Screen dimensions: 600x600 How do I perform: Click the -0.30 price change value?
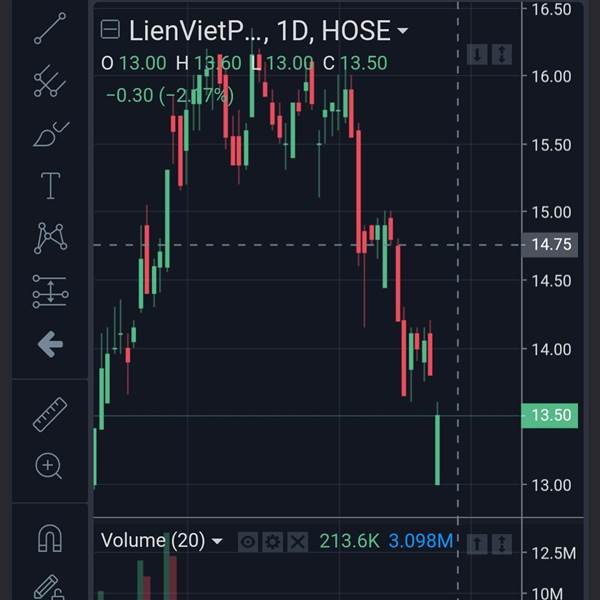129,95
